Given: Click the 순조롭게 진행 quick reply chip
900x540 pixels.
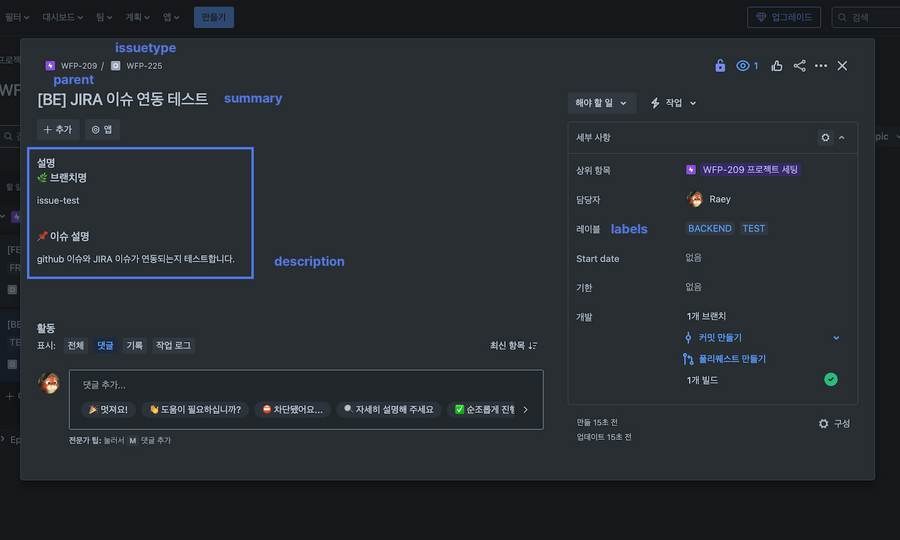Looking at the screenshot, I should 484,410.
